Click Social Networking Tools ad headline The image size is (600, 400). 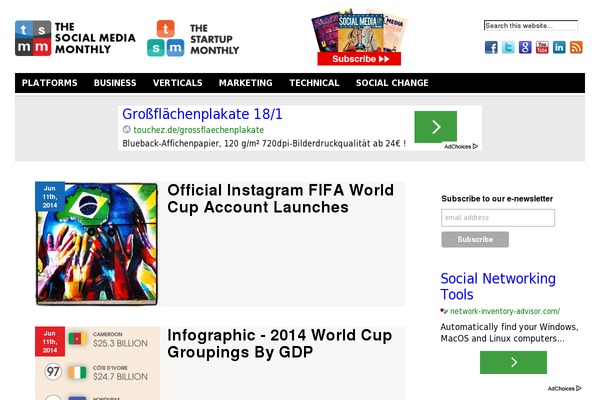498,286
